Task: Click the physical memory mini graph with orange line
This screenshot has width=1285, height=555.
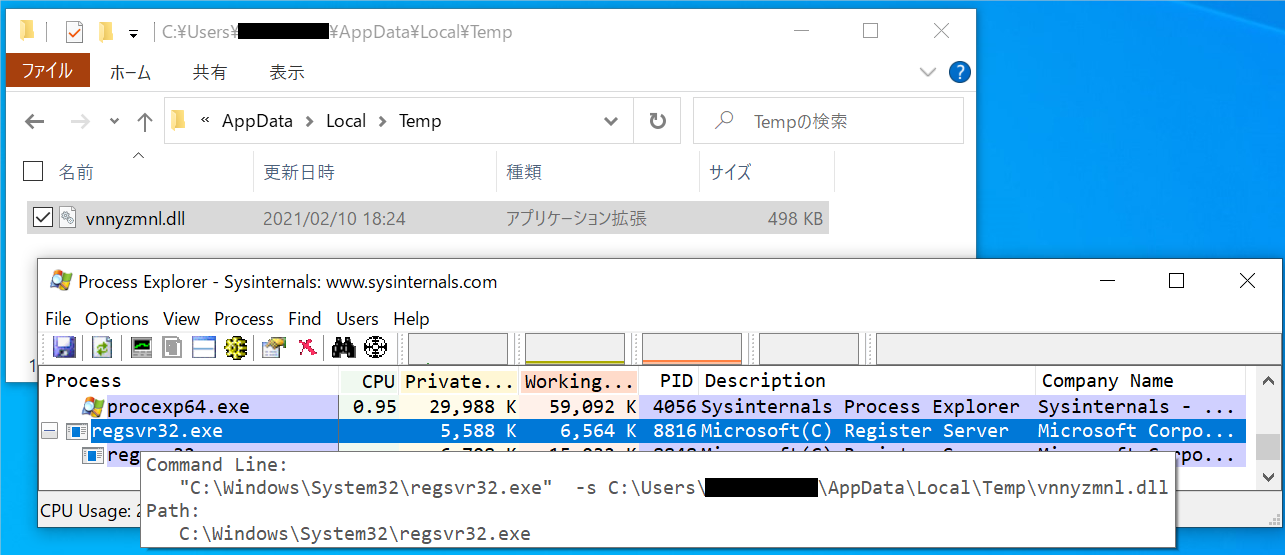Action: coord(692,348)
